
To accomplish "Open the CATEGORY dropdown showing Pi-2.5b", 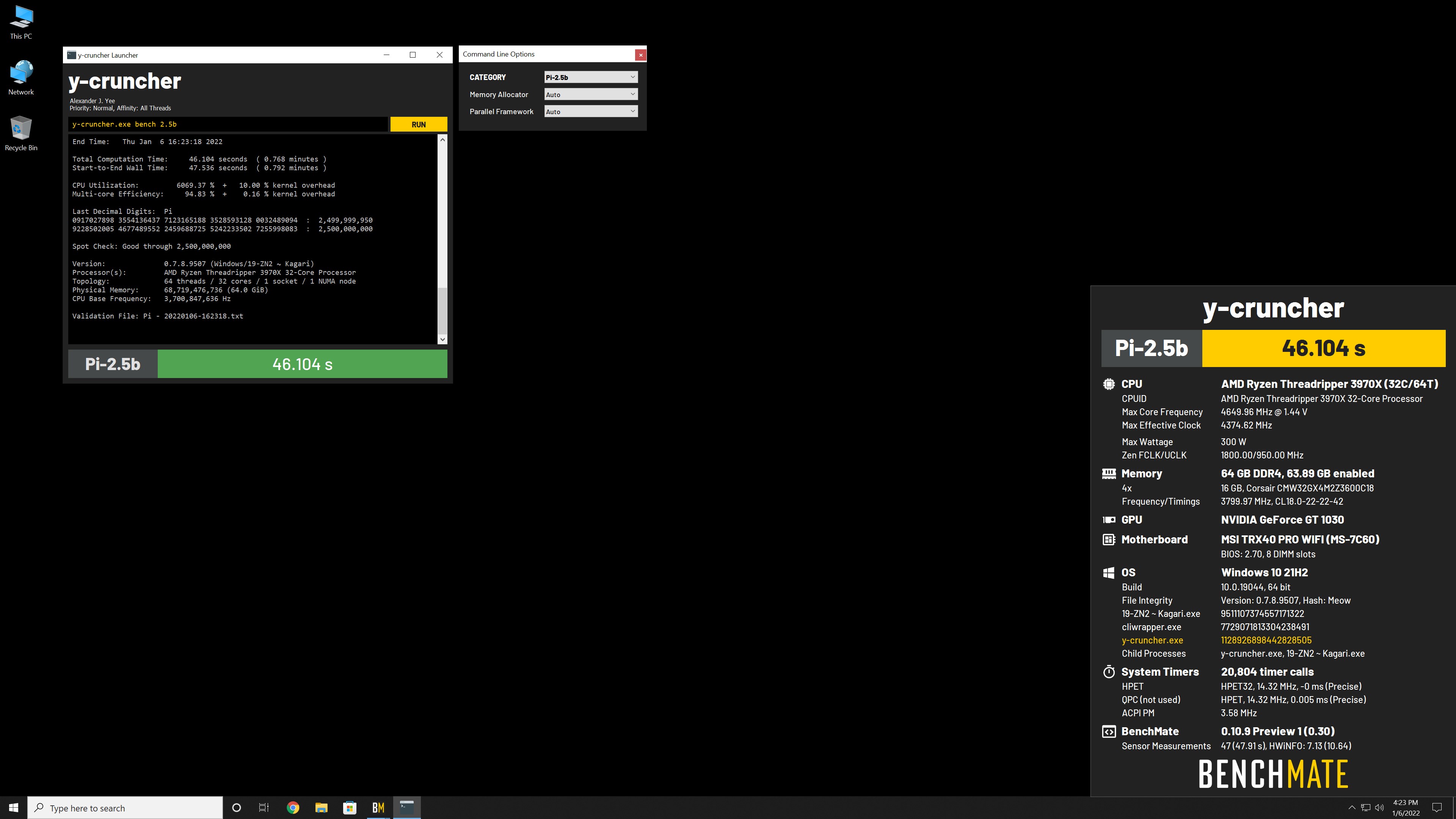I will pyautogui.click(x=591, y=77).
